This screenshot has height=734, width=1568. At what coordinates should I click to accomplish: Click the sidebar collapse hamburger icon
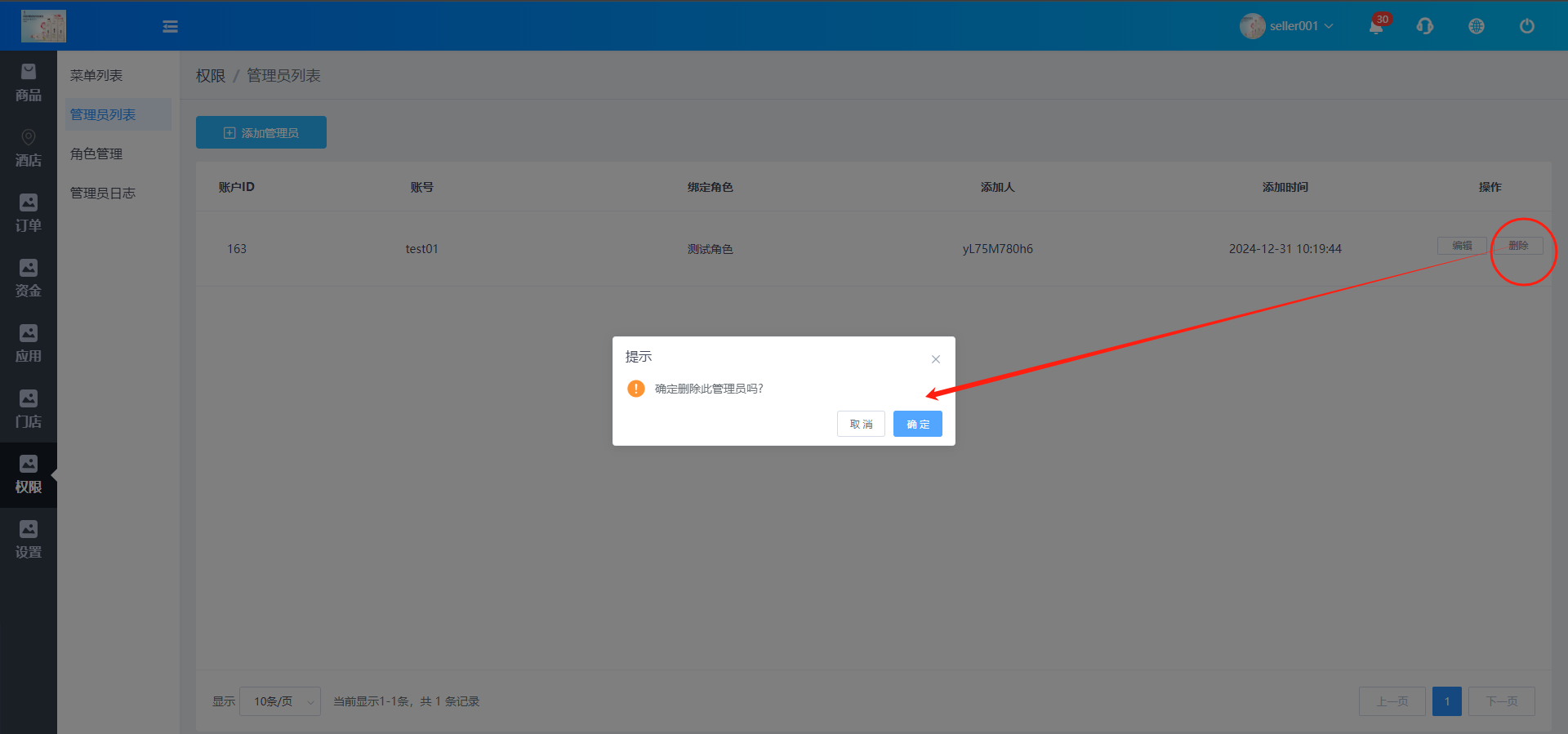point(170,27)
